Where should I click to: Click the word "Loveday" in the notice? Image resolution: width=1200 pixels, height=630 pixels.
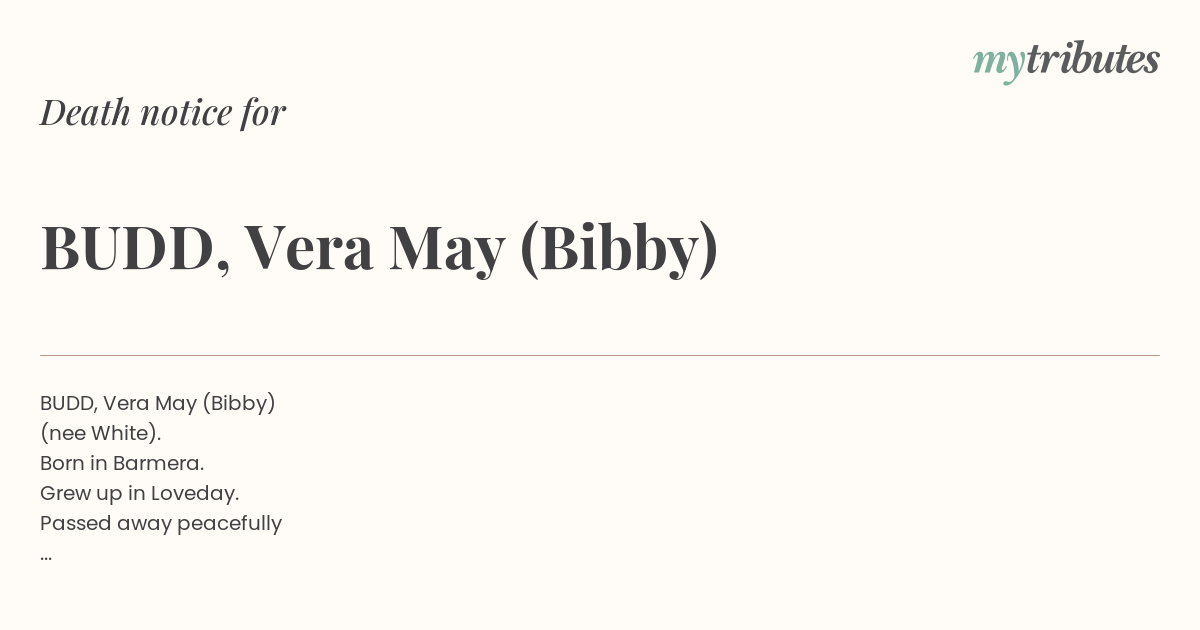pyautogui.click(x=192, y=494)
